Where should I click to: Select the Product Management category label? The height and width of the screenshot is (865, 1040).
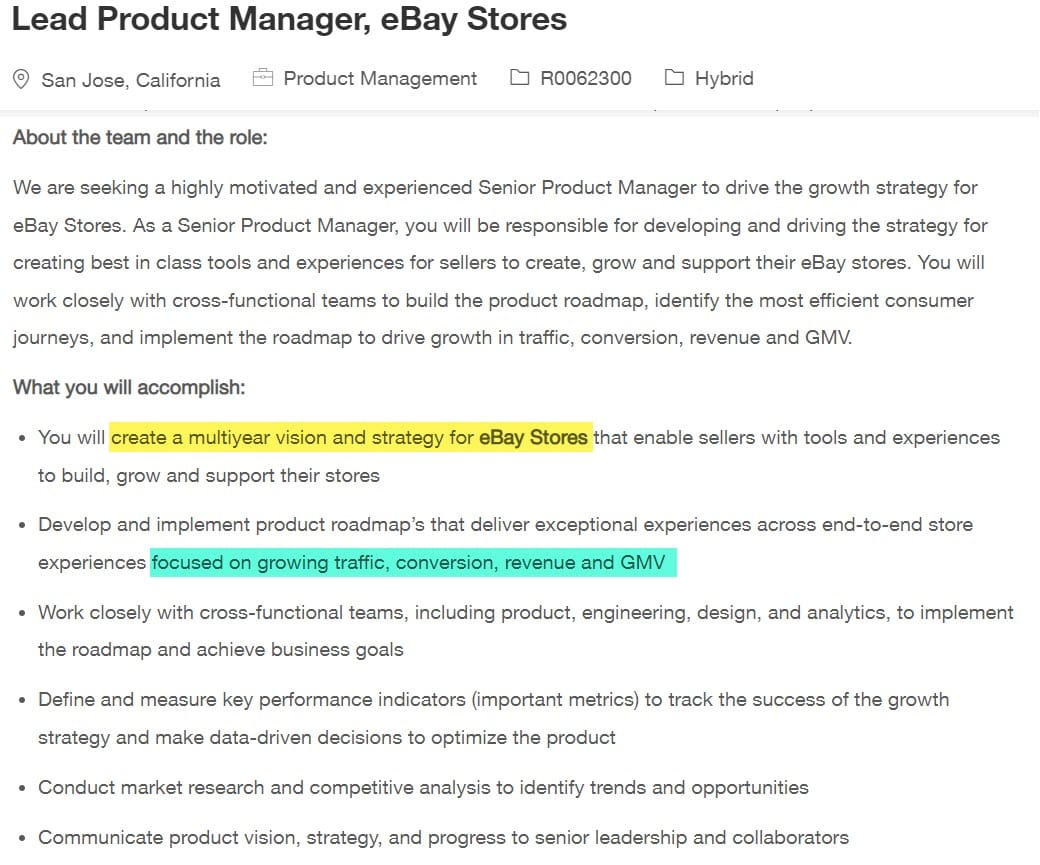click(380, 78)
